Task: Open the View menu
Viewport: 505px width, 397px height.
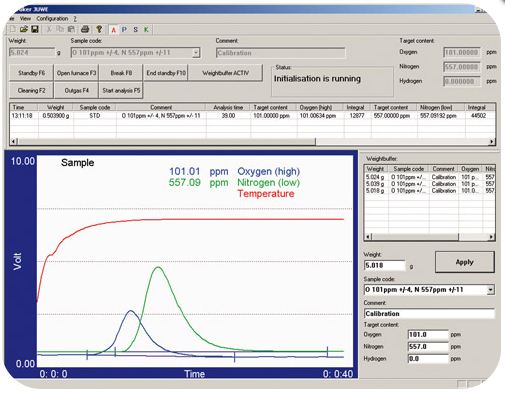Action: pos(25,18)
